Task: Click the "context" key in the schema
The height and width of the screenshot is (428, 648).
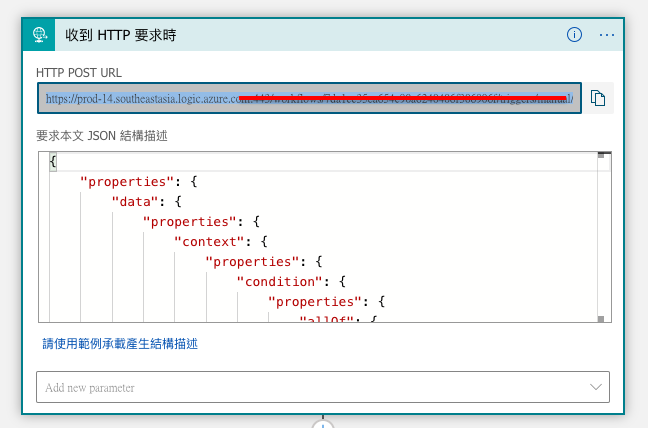Action: (210, 242)
